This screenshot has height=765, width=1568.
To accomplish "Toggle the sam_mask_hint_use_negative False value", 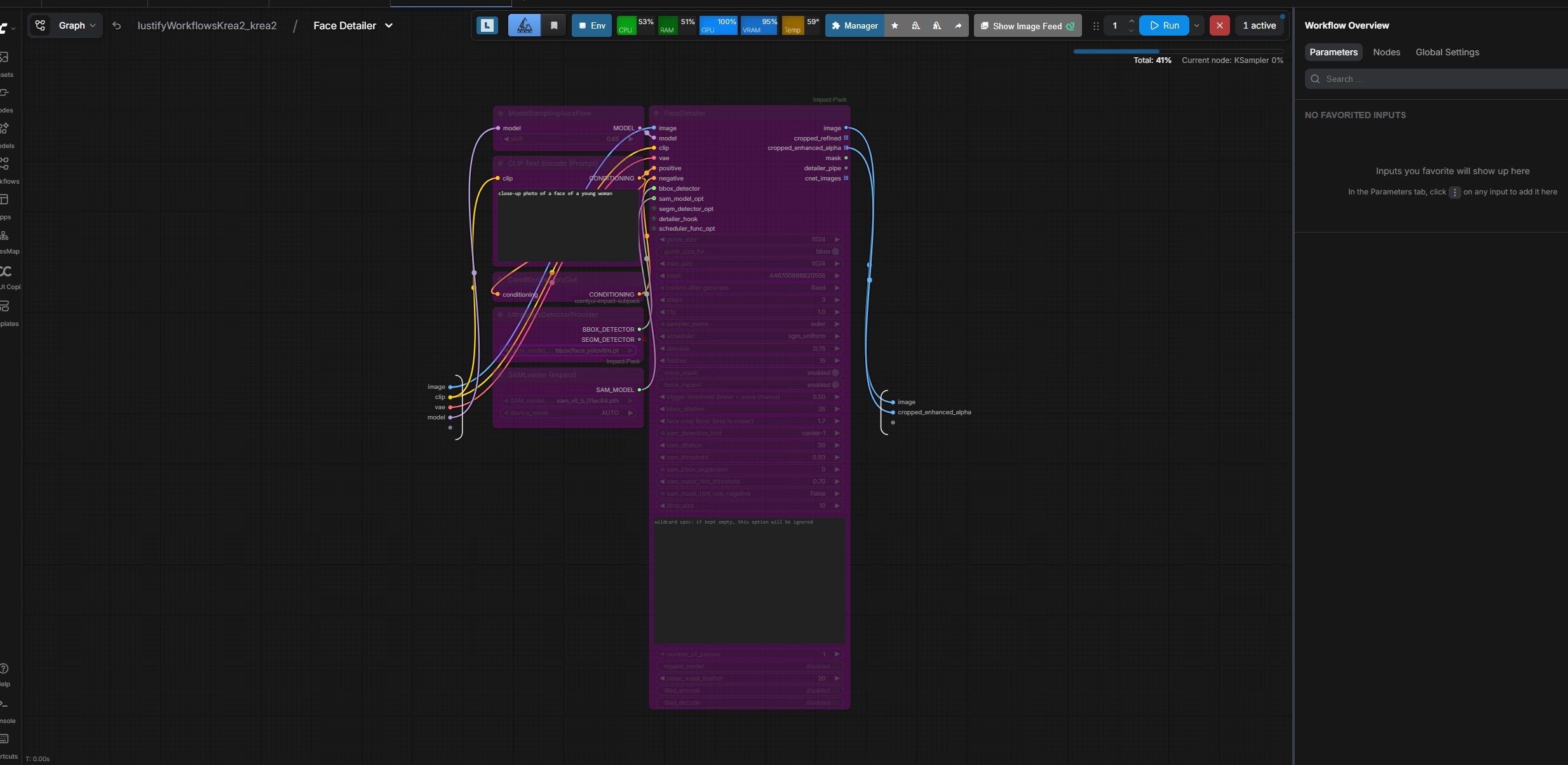I will click(750, 494).
